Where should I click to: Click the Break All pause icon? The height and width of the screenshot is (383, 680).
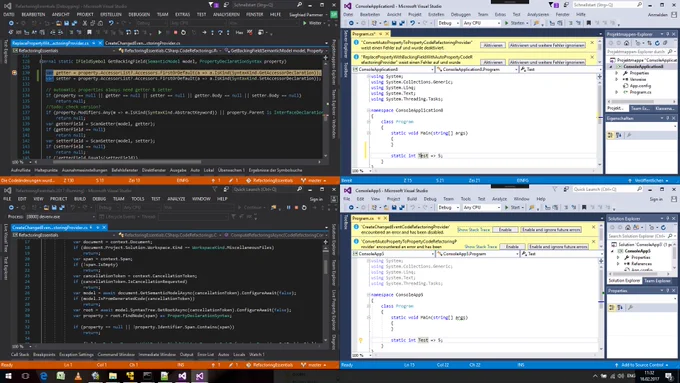(288, 208)
